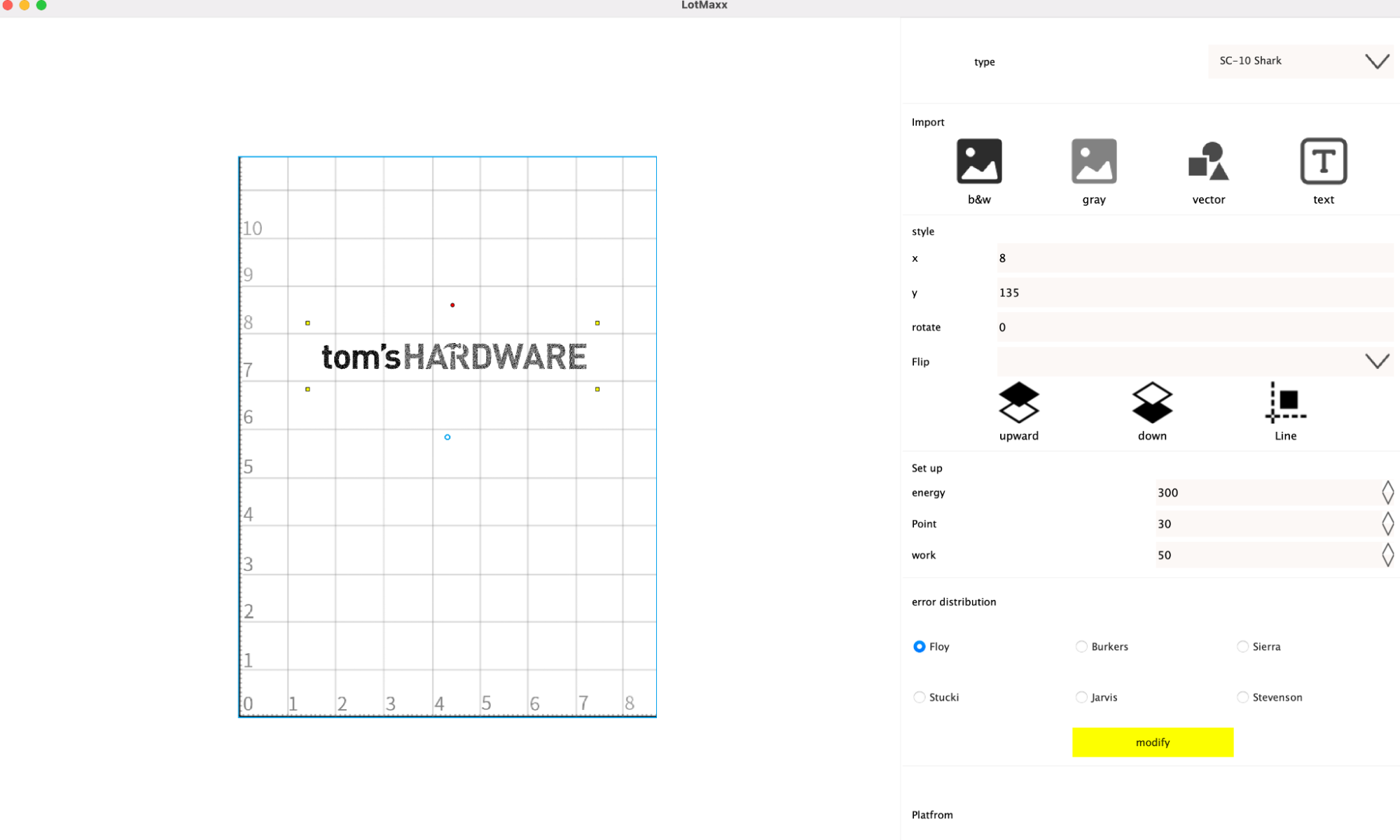Move layer upward
The height and width of the screenshot is (840, 1400).
pyautogui.click(x=1019, y=402)
